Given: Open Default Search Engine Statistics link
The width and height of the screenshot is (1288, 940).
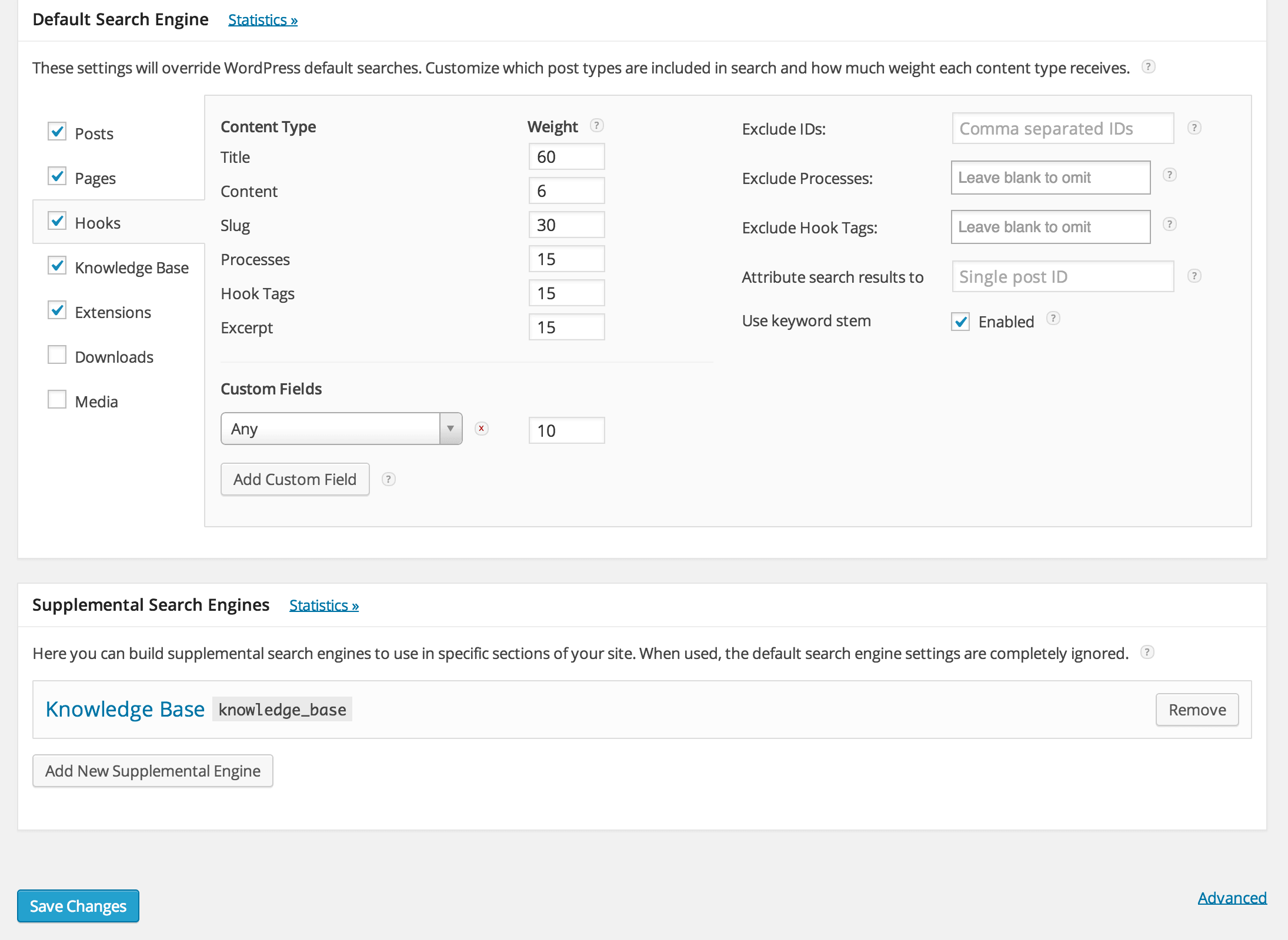Looking at the screenshot, I should click(262, 20).
